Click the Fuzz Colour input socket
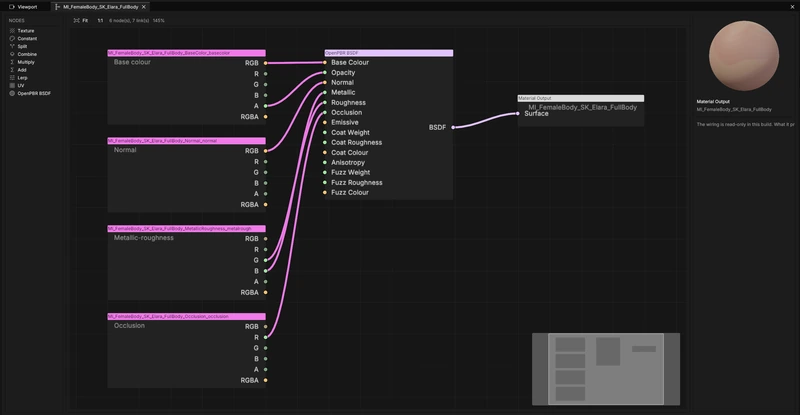The height and width of the screenshot is (415, 800). click(x=324, y=192)
